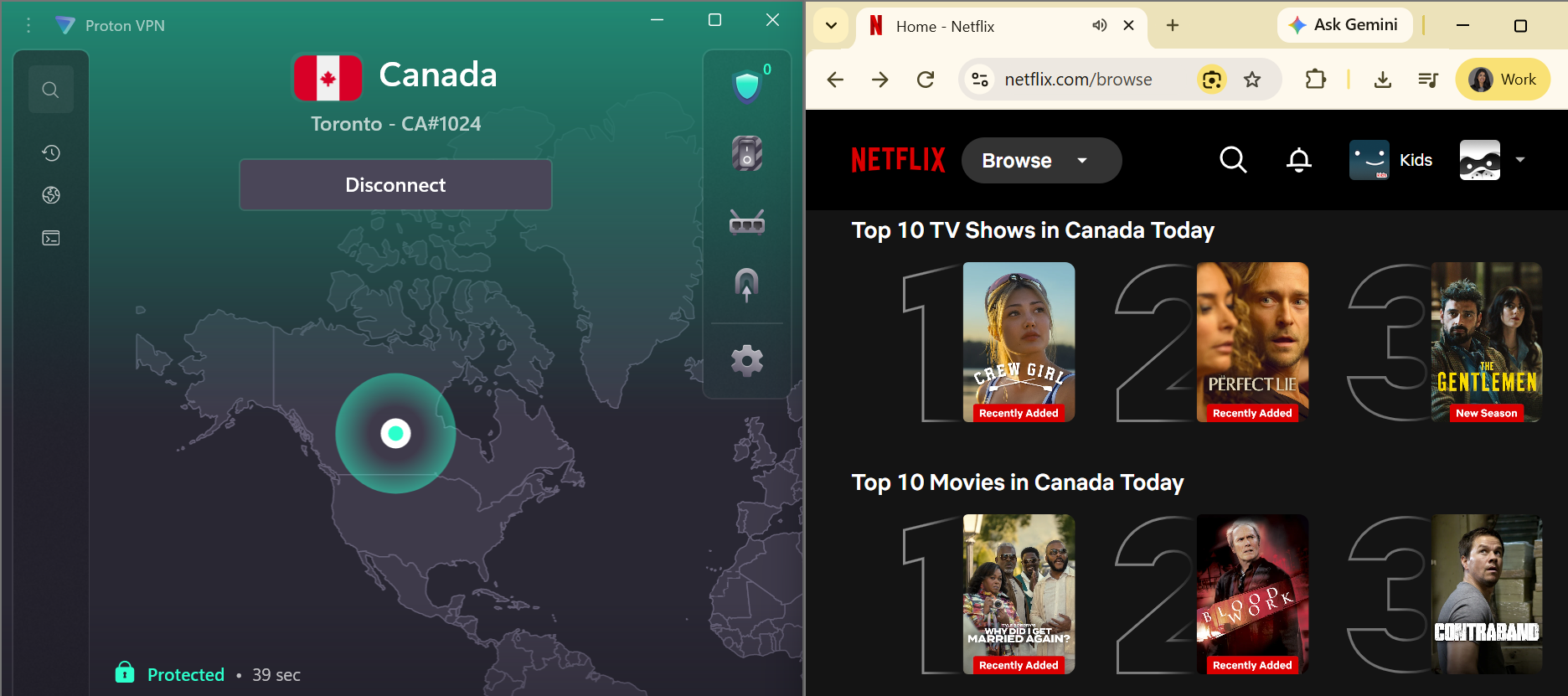Mute the Netflix tab audio icon

1099,25
